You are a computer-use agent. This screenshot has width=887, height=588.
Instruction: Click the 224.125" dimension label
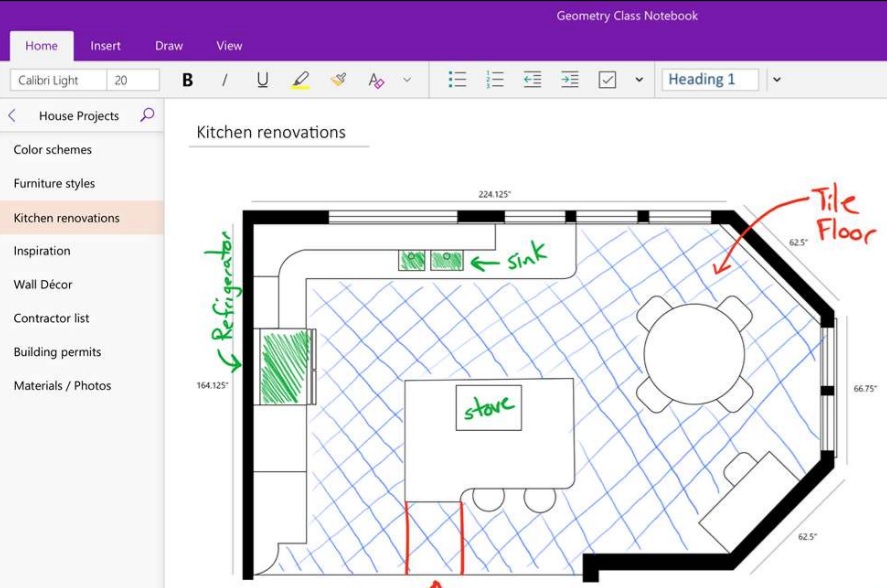494,194
